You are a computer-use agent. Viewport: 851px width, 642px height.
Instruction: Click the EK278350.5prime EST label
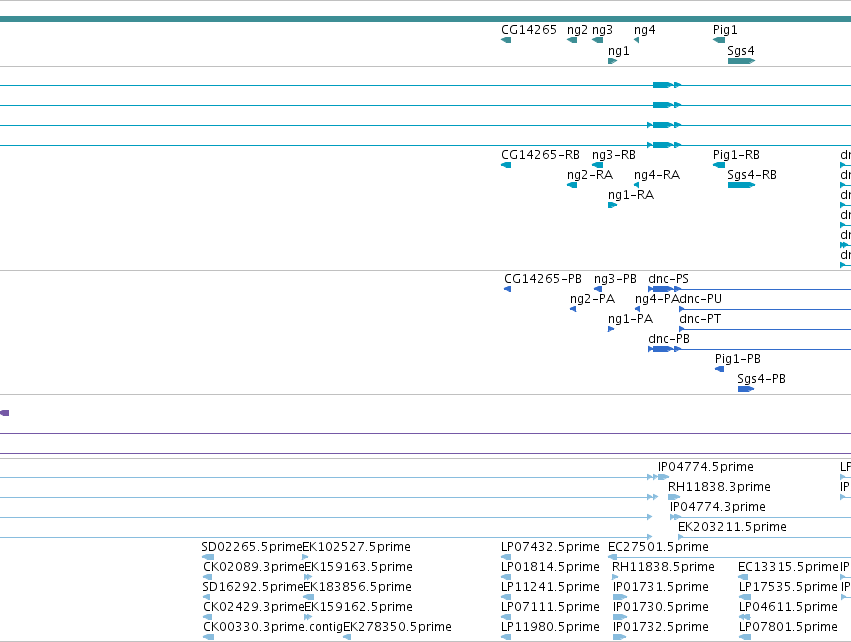click(397, 627)
